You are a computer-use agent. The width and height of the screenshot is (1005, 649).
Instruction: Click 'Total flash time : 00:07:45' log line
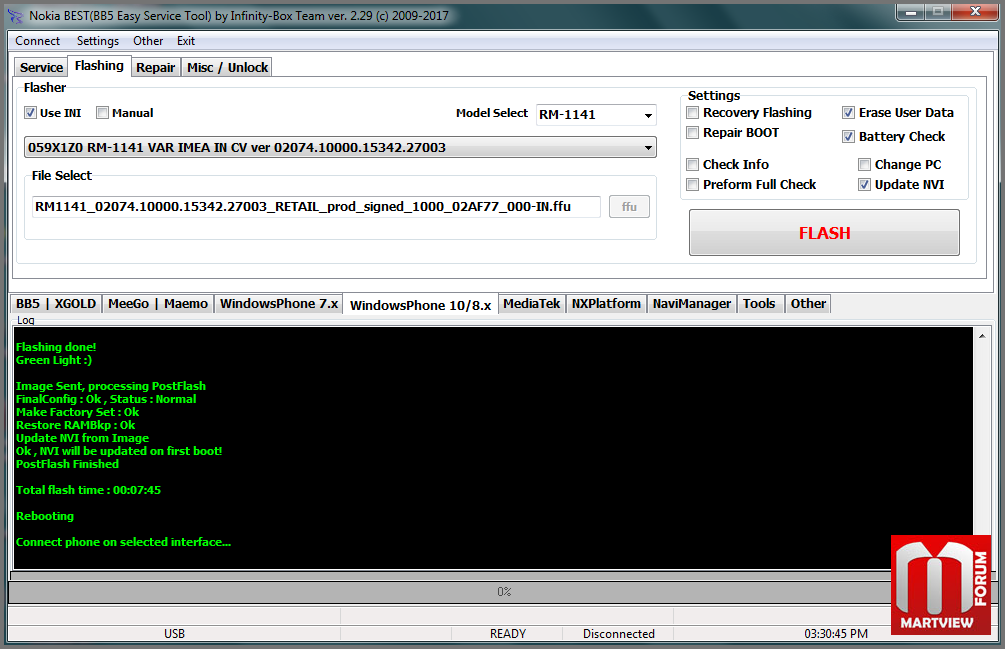point(88,490)
